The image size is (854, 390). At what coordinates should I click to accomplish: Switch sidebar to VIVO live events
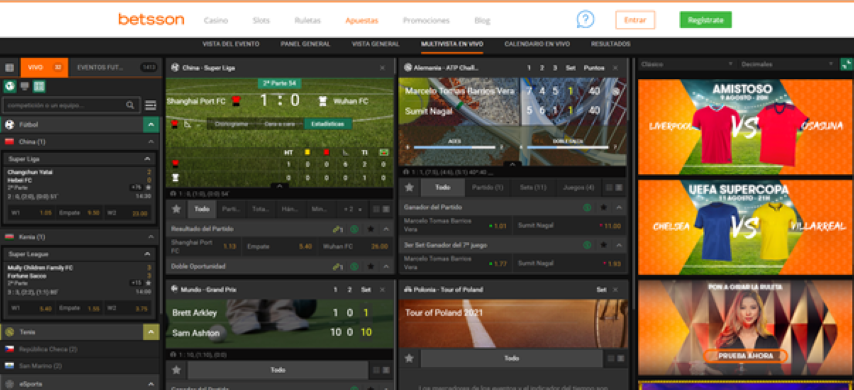click(44, 68)
